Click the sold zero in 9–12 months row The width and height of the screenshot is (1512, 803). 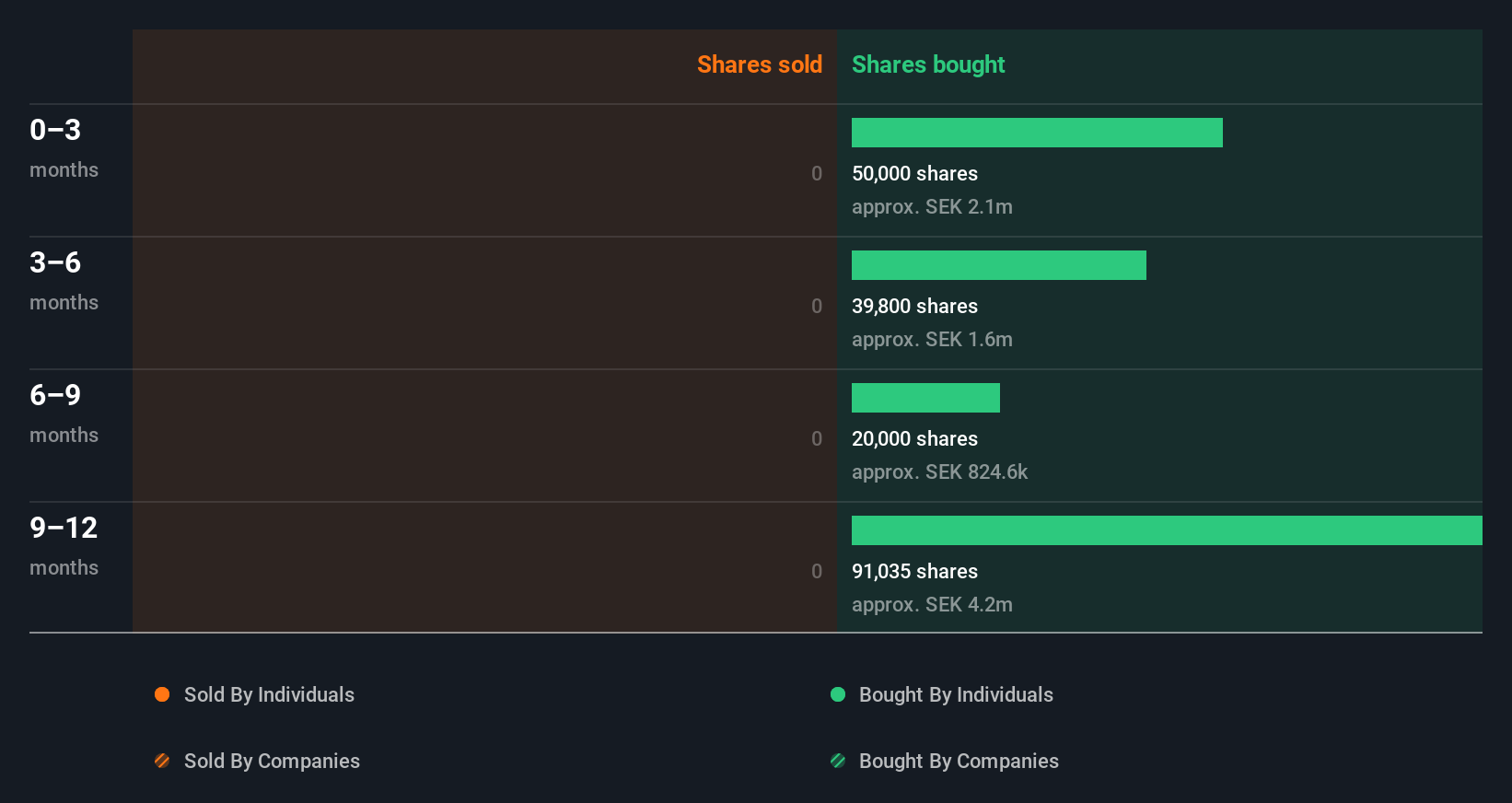click(x=817, y=571)
